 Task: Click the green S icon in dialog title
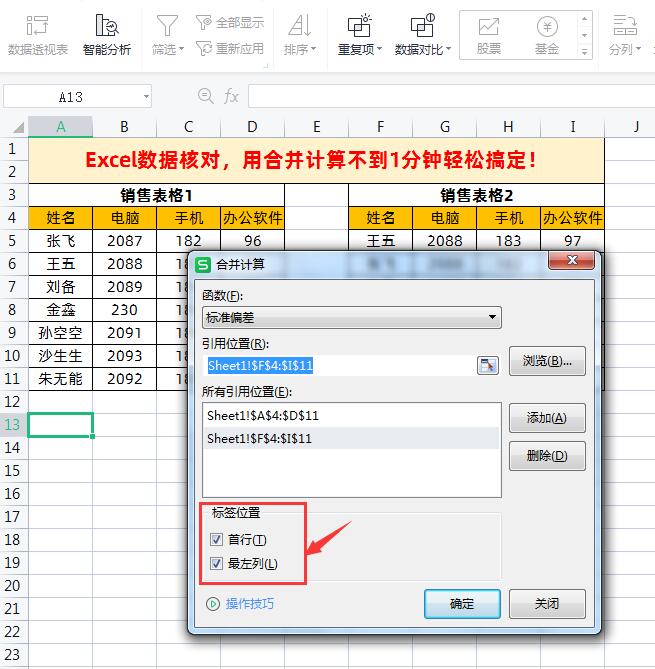[x=203, y=265]
